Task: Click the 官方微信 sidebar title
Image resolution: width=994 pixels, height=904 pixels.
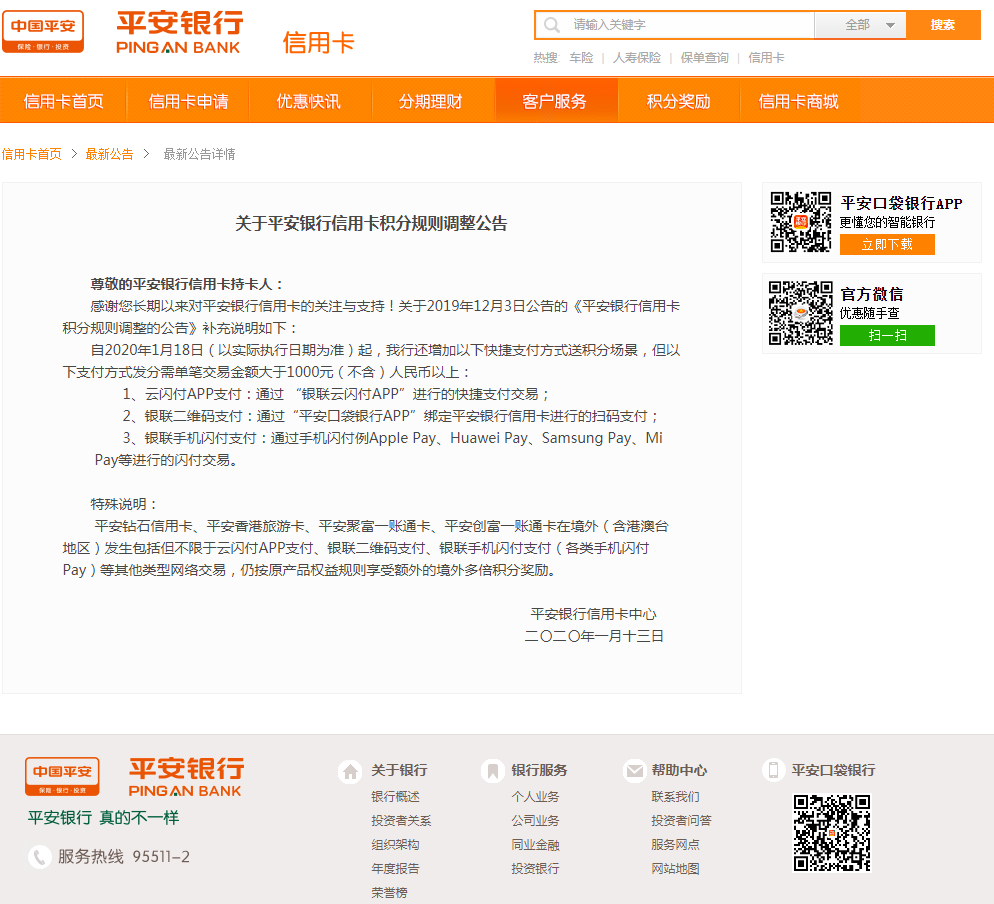Action: pos(872,294)
